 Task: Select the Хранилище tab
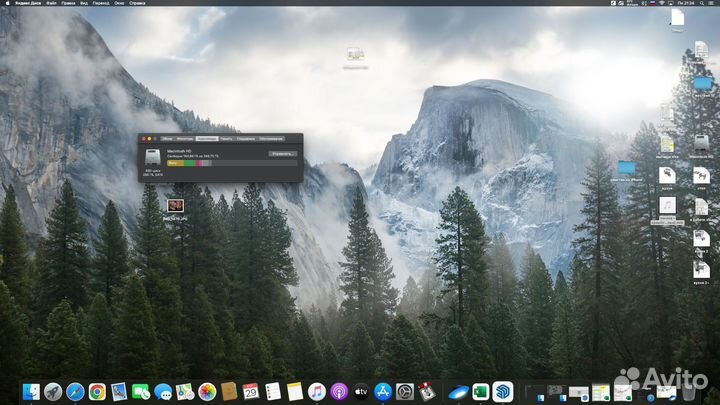[x=207, y=139]
